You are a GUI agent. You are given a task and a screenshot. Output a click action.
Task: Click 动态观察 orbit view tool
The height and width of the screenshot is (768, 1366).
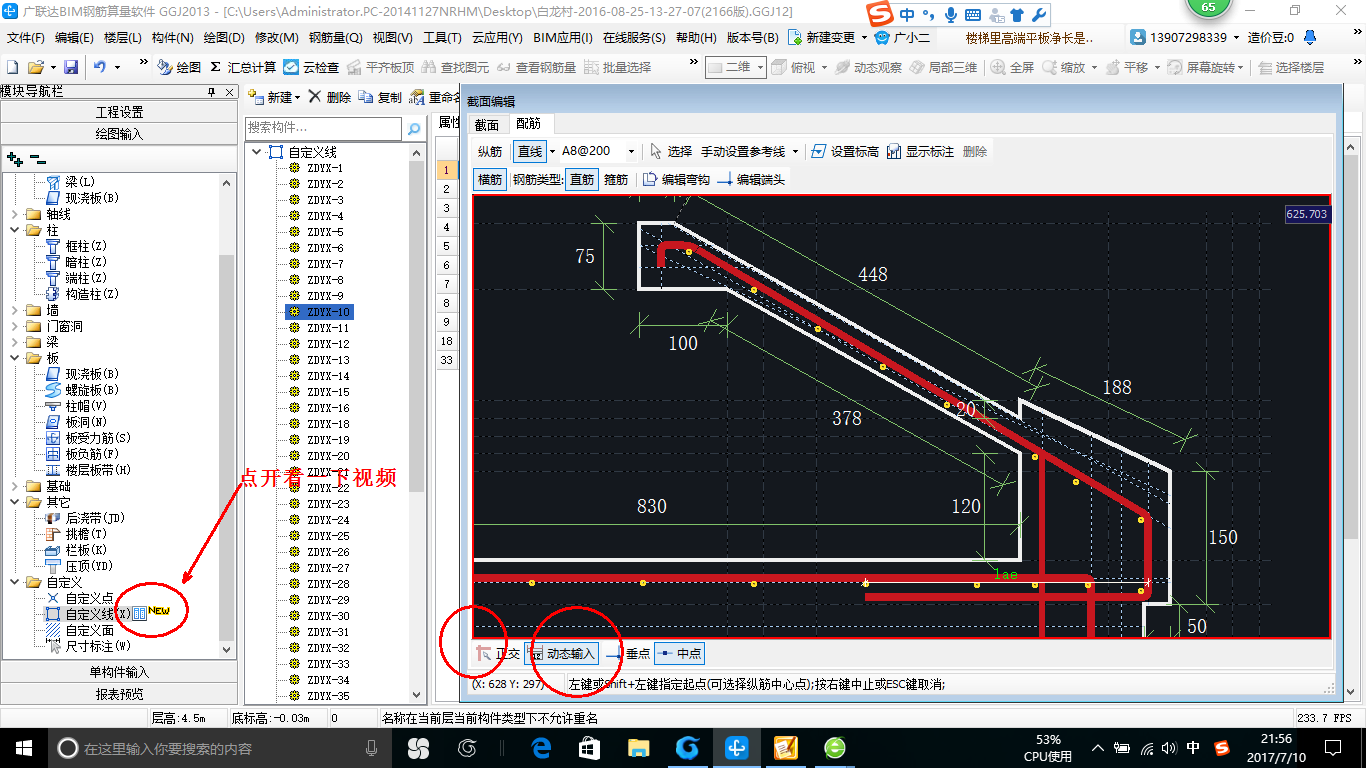868,67
